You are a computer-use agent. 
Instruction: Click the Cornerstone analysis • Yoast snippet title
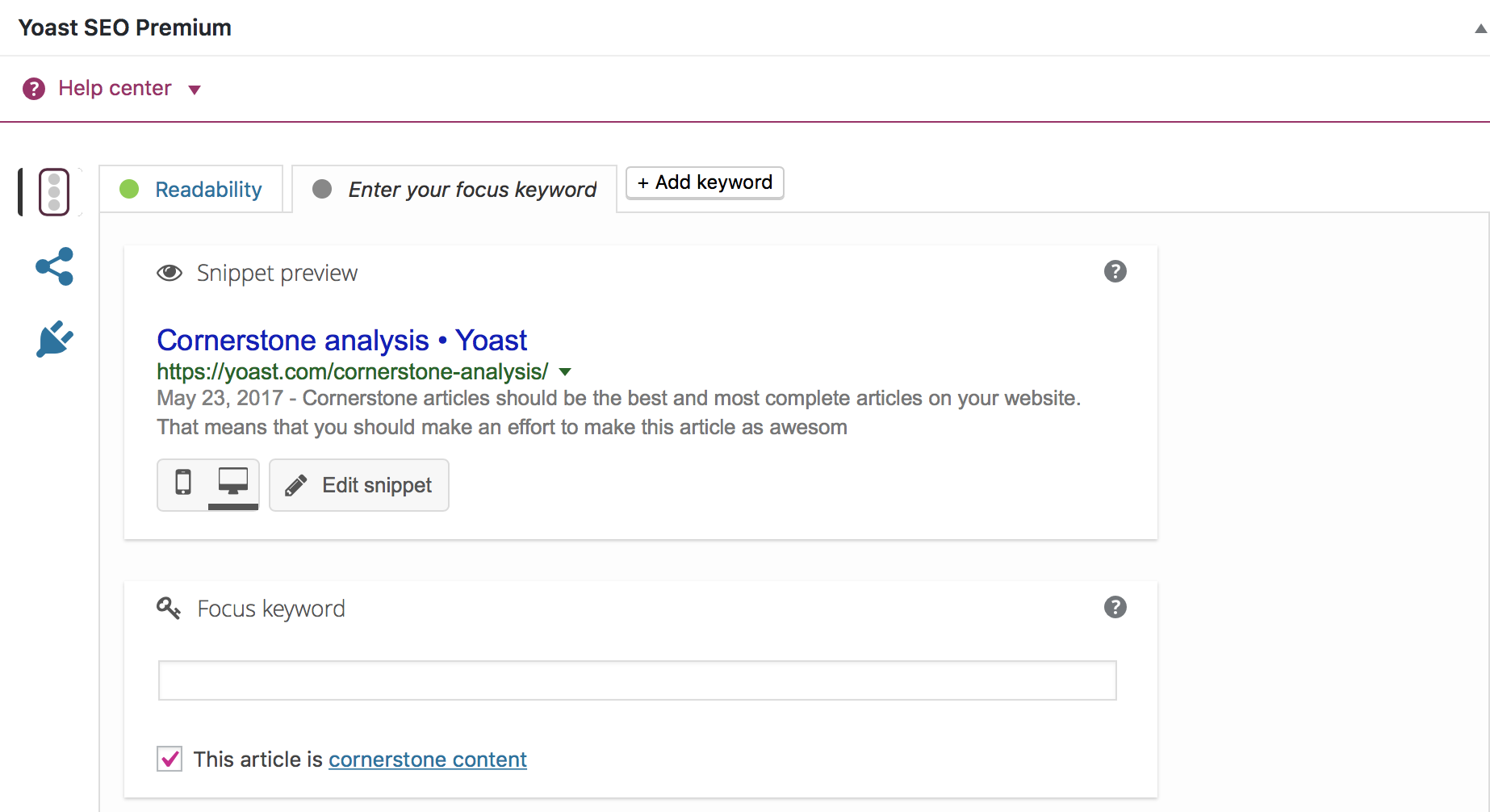click(x=341, y=340)
